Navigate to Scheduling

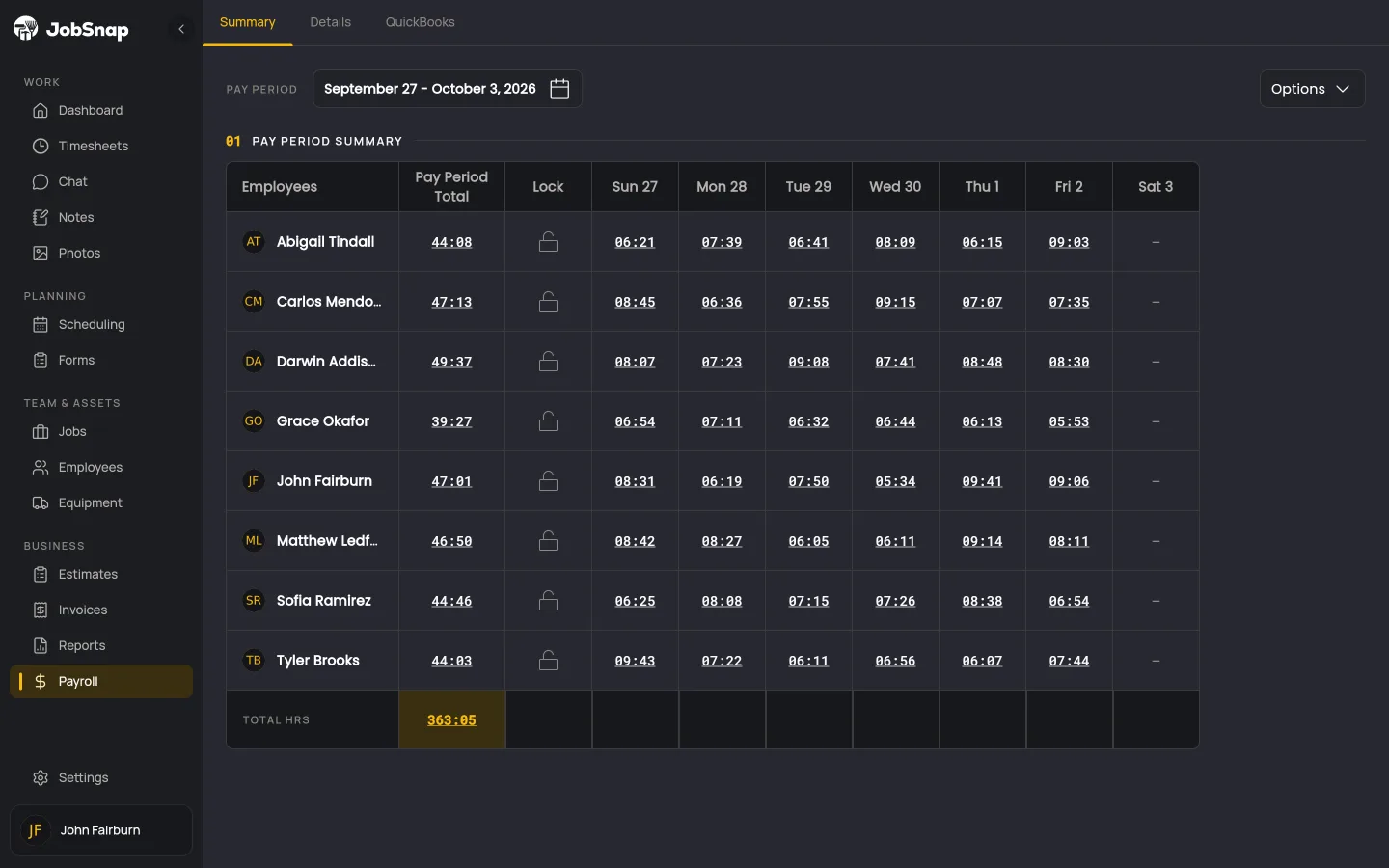click(x=101, y=324)
